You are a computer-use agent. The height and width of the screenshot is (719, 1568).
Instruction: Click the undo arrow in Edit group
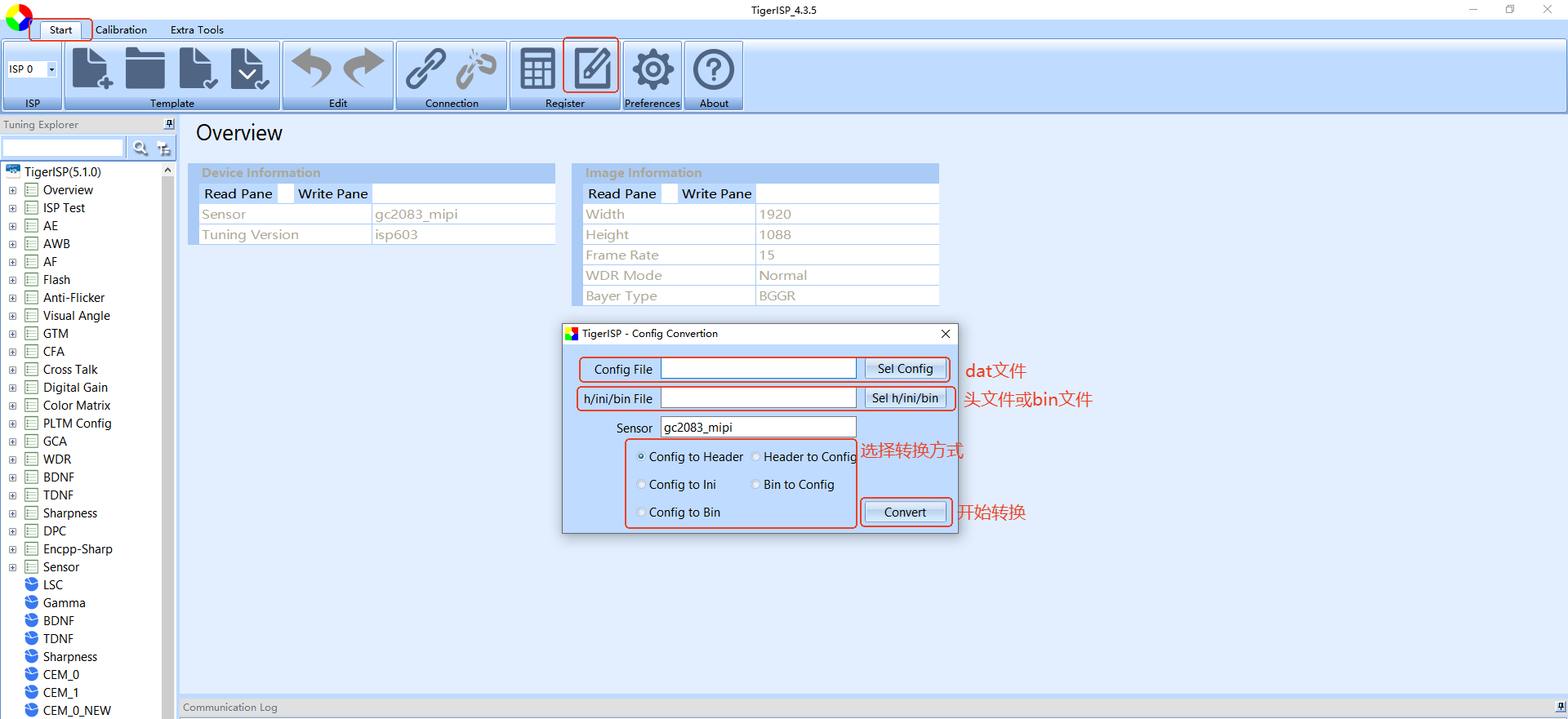point(311,69)
